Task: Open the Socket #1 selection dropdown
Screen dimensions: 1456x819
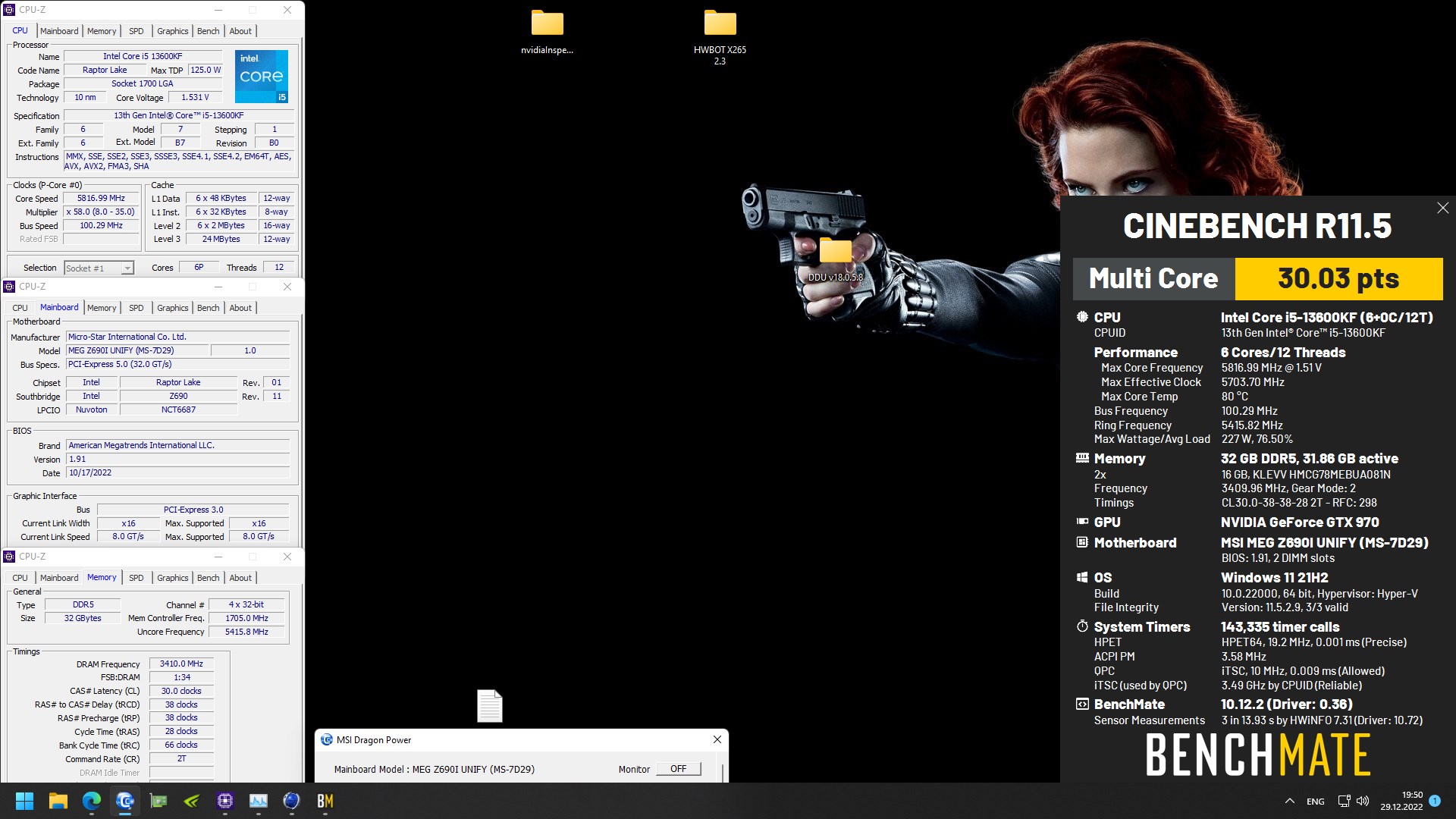Action: click(x=99, y=268)
